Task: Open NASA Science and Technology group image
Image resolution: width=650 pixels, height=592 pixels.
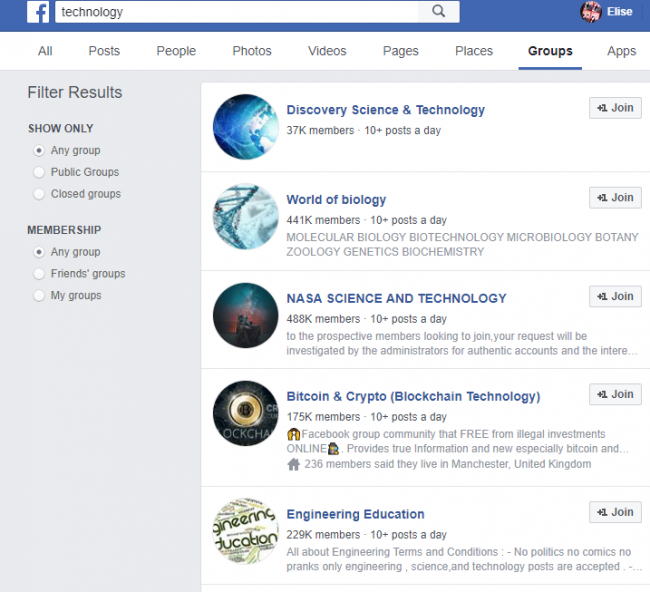Action: (245, 315)
